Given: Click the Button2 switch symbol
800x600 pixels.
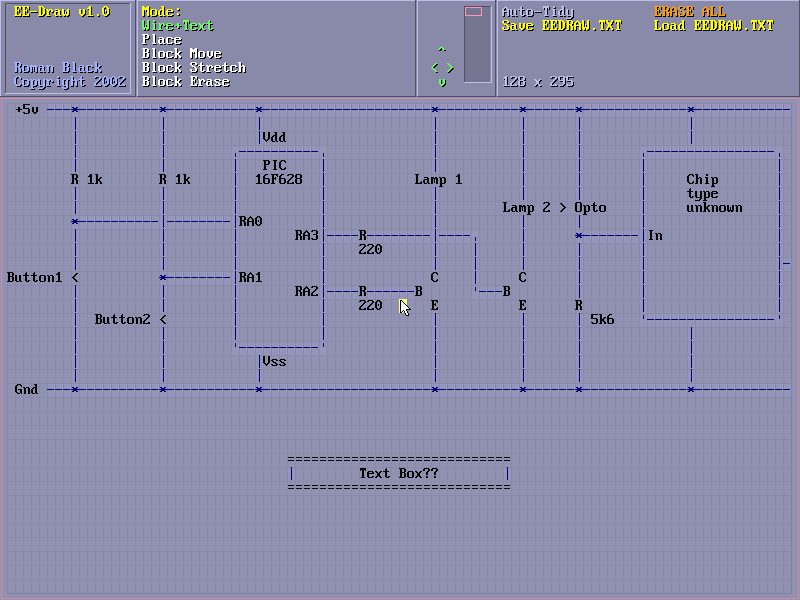Looking at the screenshot, I should point(162,319).
